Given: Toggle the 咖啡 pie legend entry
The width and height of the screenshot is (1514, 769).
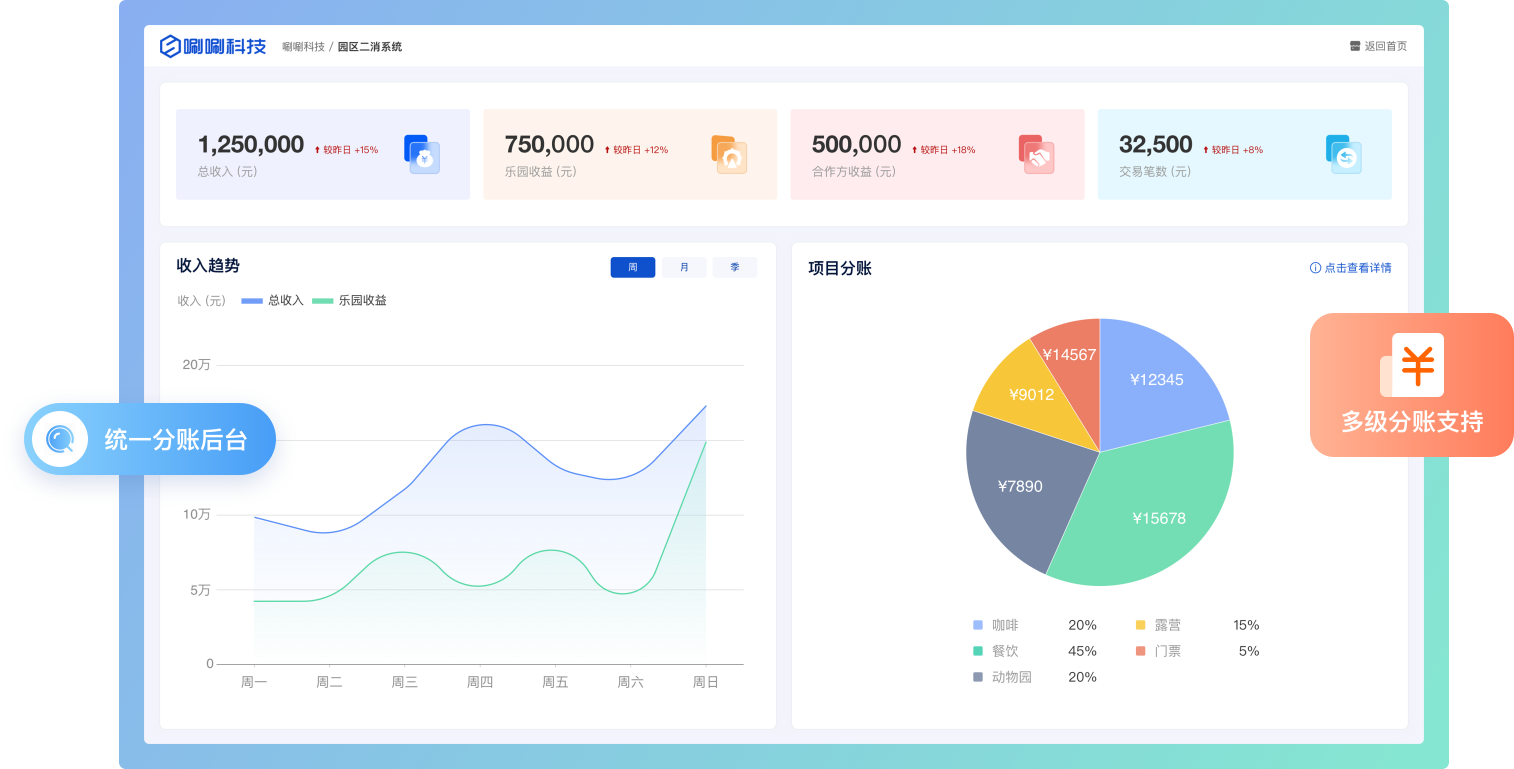Looking at the screenshot, I should pyautogui.click(x=1004, y=625).
